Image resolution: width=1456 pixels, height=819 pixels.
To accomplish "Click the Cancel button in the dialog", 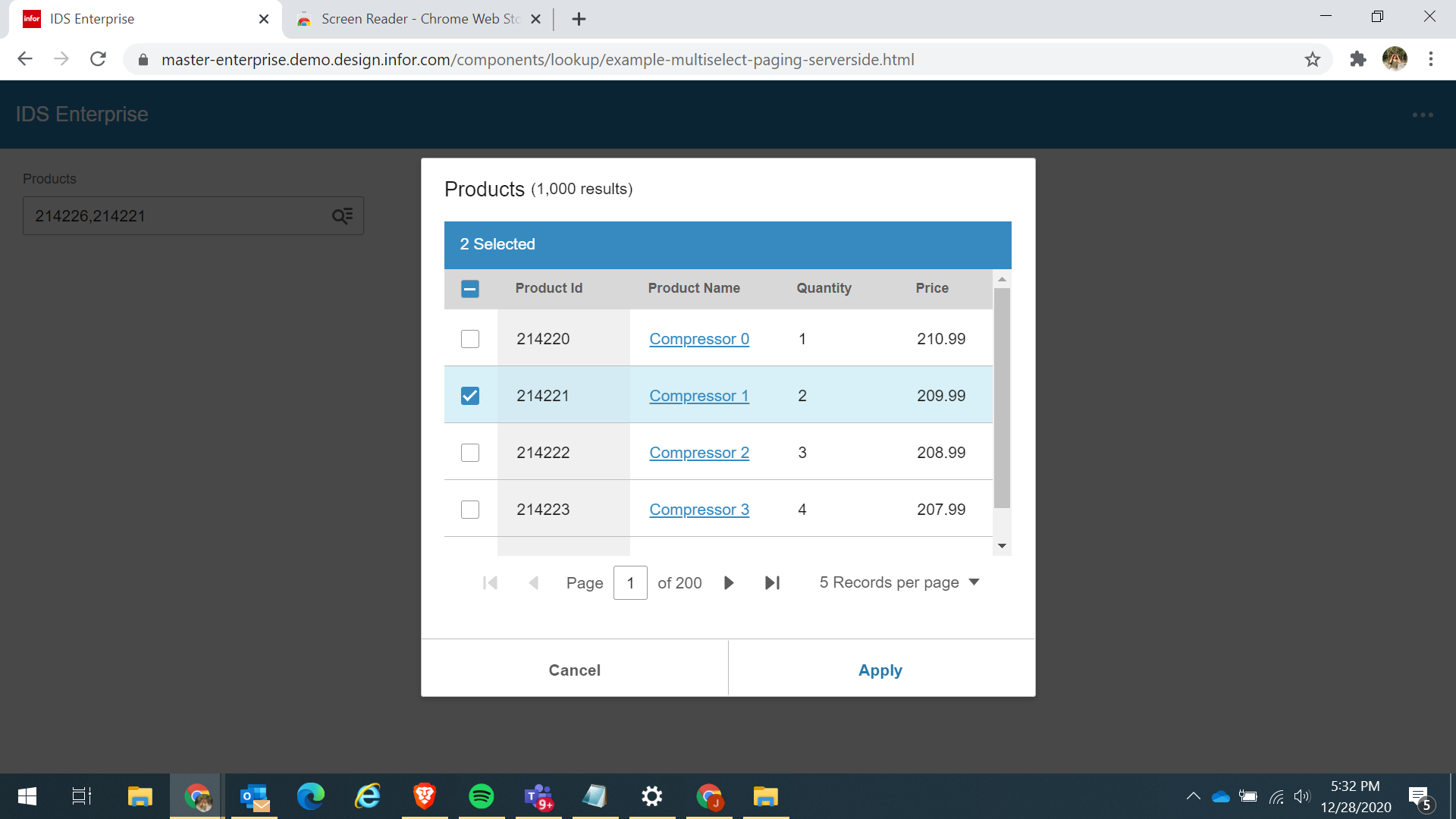I will pyautogui.click(x=574, y=670).
